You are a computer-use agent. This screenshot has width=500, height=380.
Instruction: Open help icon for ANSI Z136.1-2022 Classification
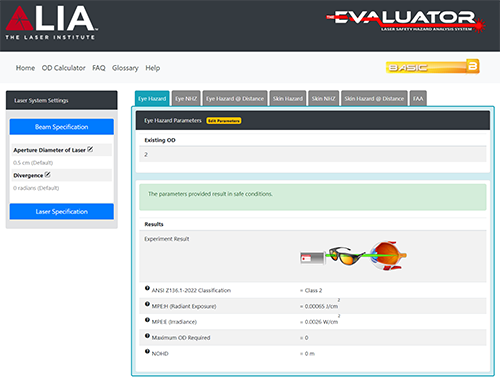[x=147, y=288]
